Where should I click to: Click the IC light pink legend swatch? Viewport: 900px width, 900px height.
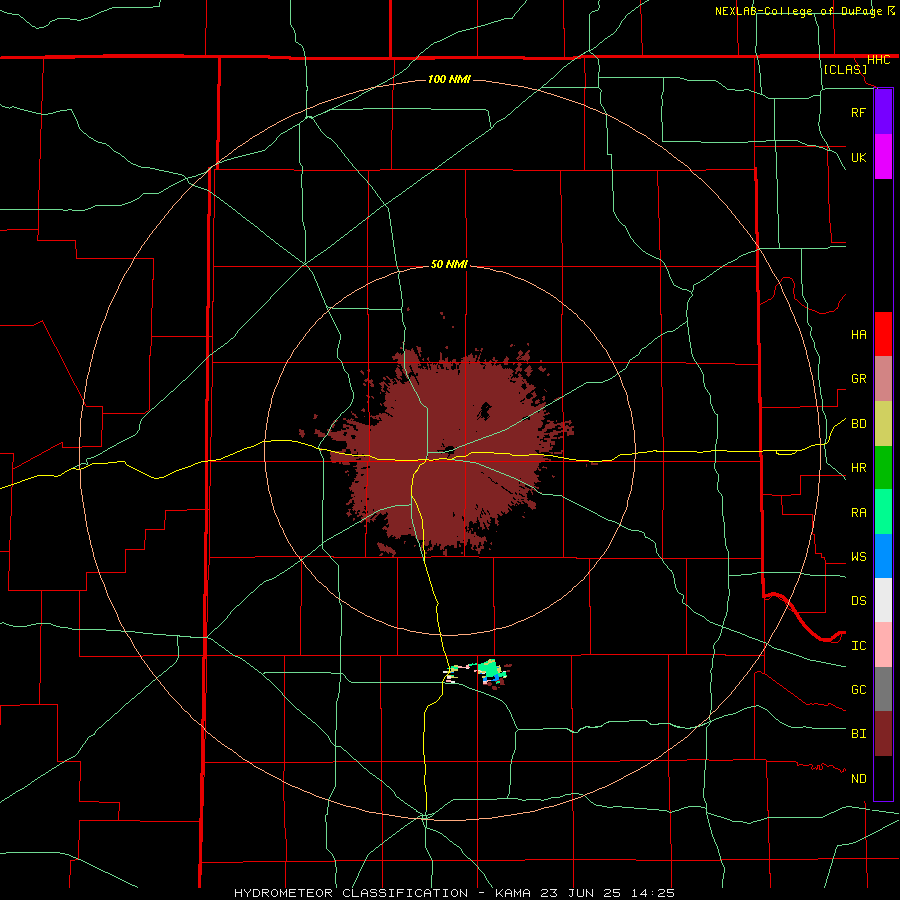883,645
